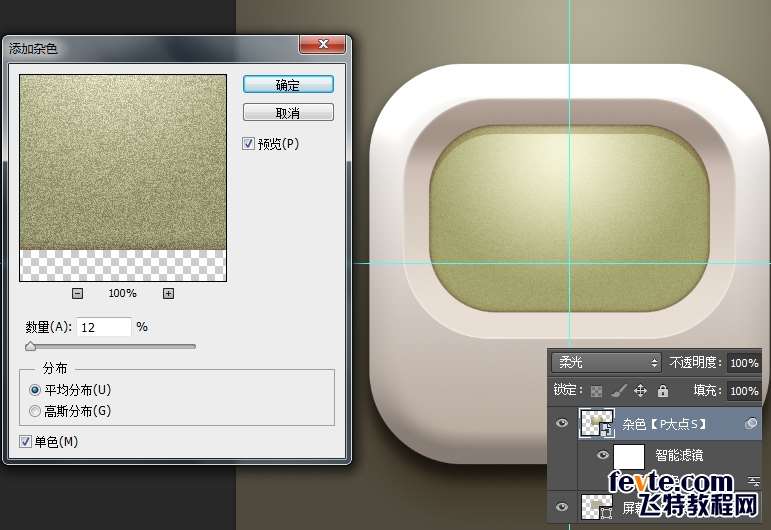
Task: Zoom out the noise preview with minus icon
Action: (77, 294)
